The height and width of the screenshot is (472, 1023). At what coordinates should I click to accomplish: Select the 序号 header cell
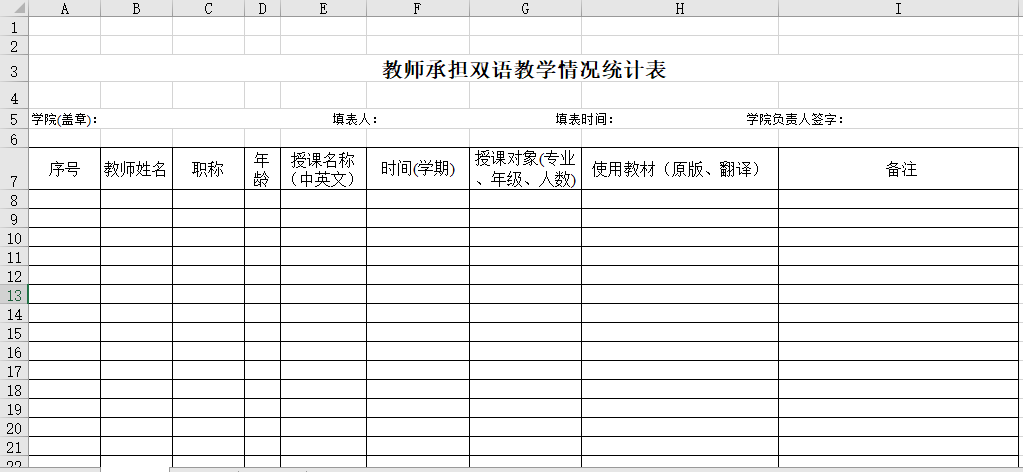point(65,169)
